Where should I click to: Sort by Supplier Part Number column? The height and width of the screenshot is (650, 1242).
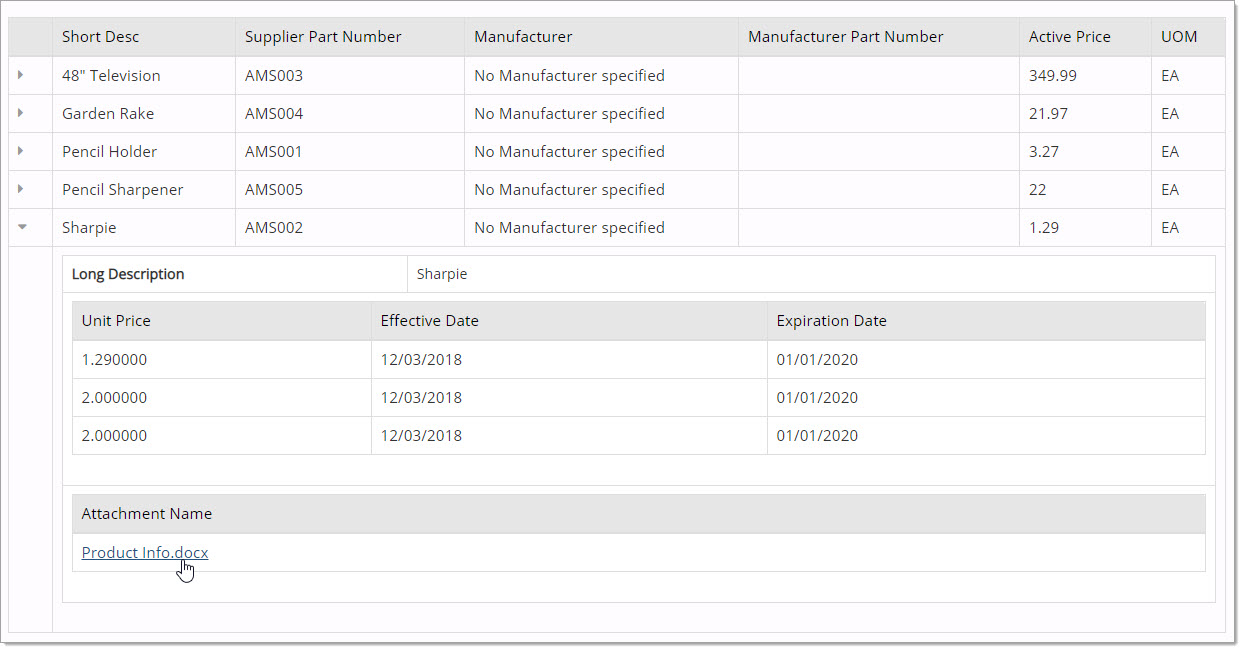point(323,37)
